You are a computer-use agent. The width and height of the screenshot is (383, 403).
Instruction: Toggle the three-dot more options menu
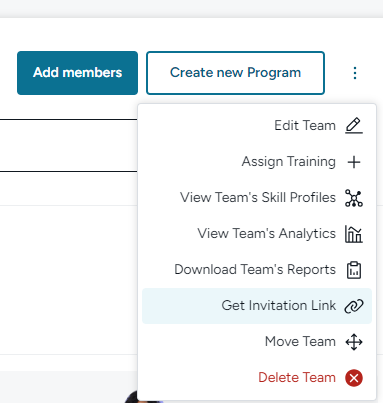pos(355,73)
